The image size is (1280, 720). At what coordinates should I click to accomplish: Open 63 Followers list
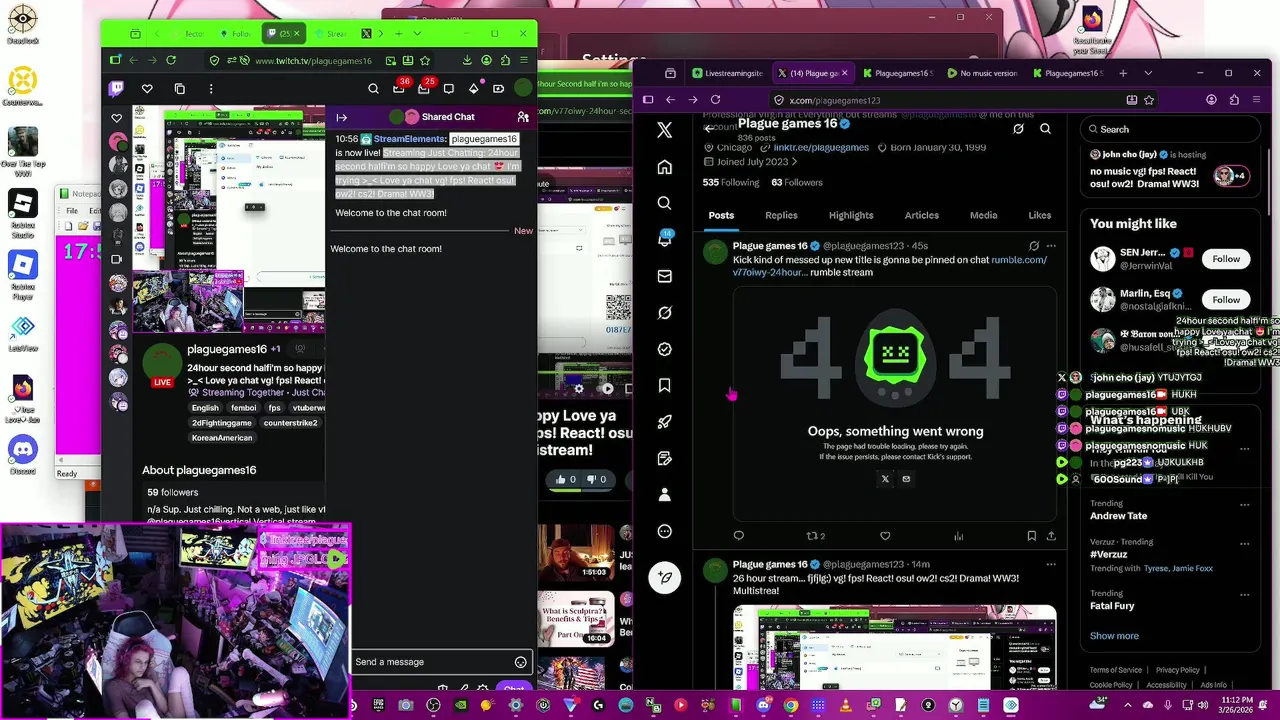tap(797, 182)
